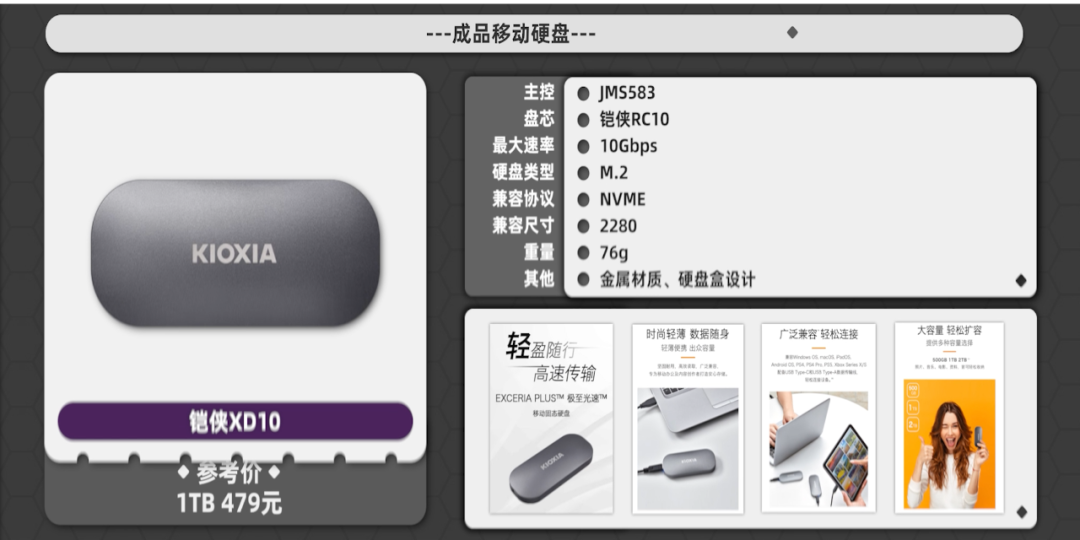Click the 成品移动硬盘 header title
1080x540 pixels.
[x=510, y=33]
